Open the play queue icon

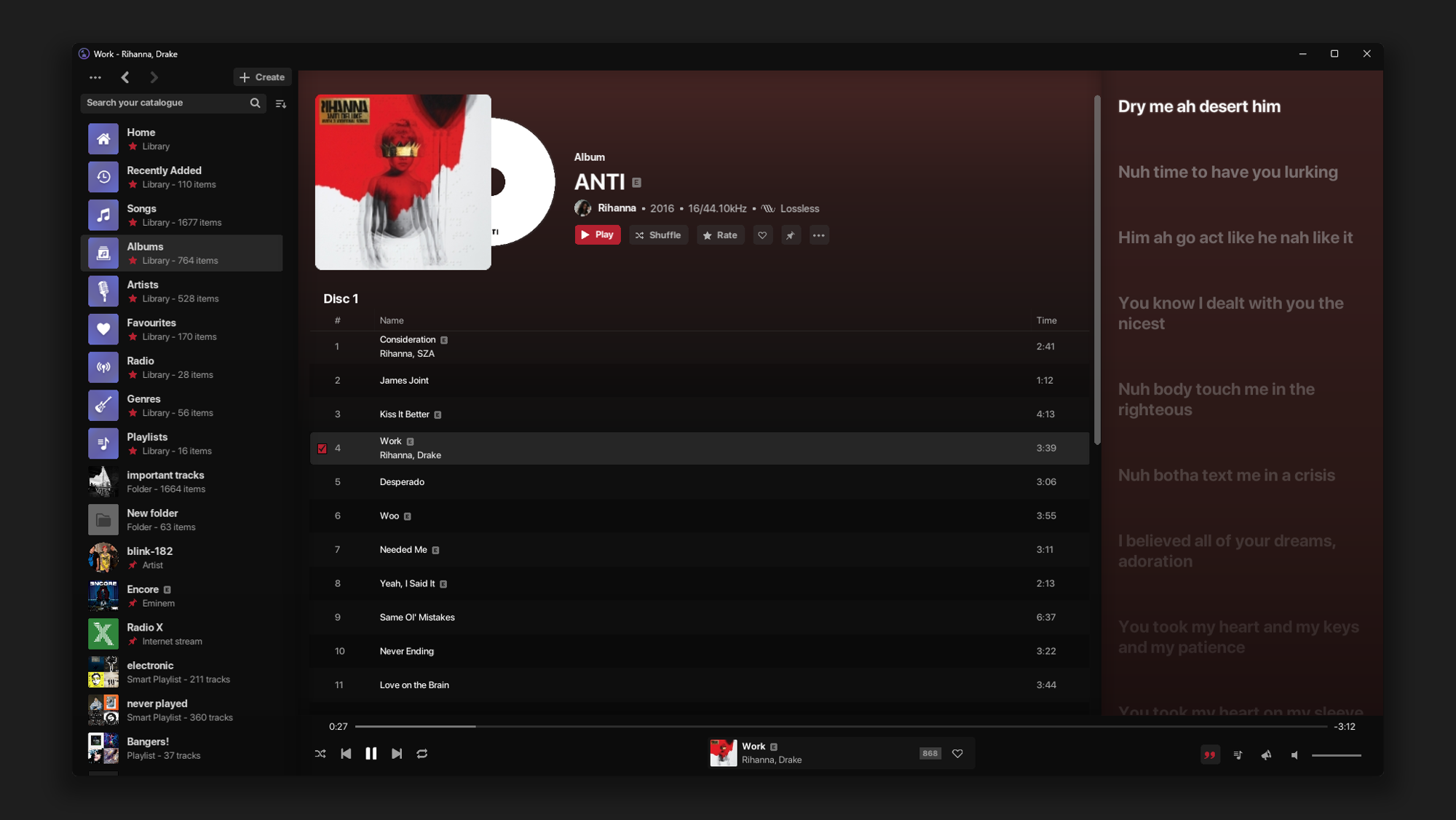point(1238,754)
